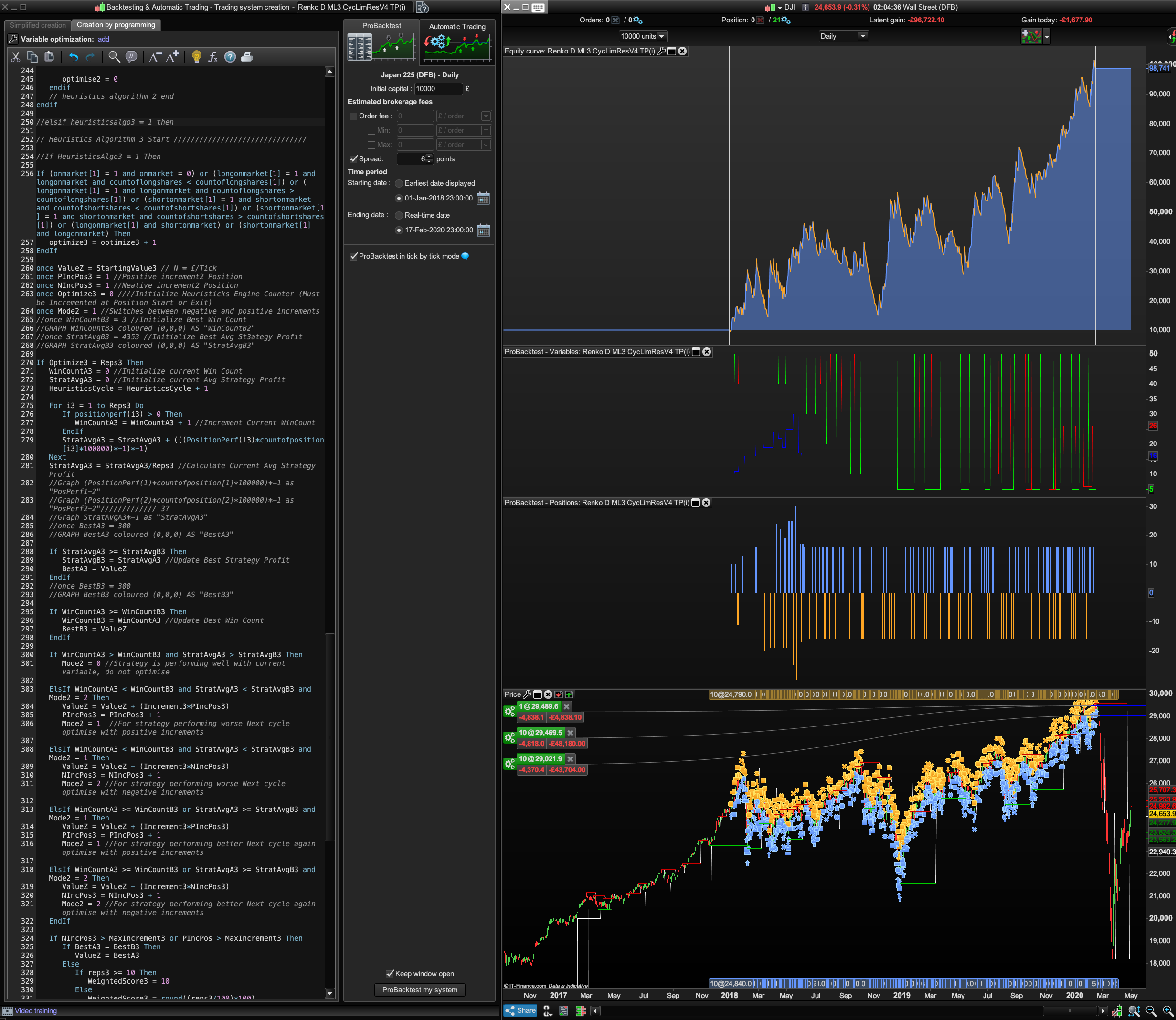Viewport: 1176px width, 1020px height.
Task: Click the Print icon in editor toolbar
Action: [246, 57]
